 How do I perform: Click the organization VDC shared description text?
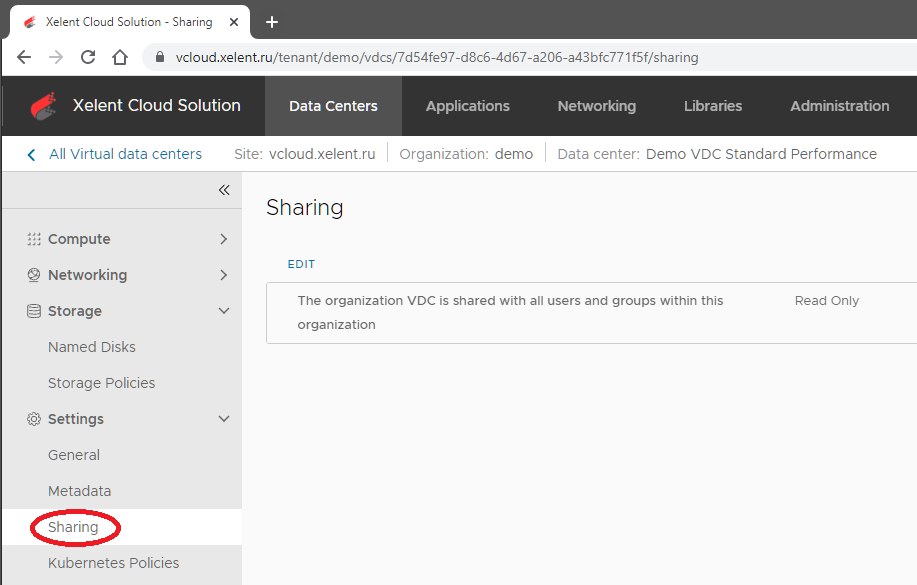click(x=510, y=312)
